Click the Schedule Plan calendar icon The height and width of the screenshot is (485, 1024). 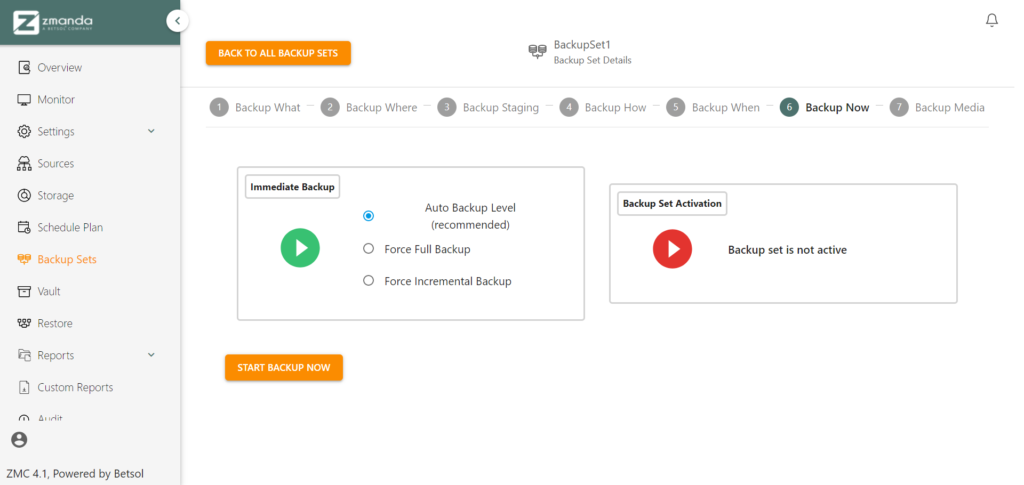click(24, 228)
